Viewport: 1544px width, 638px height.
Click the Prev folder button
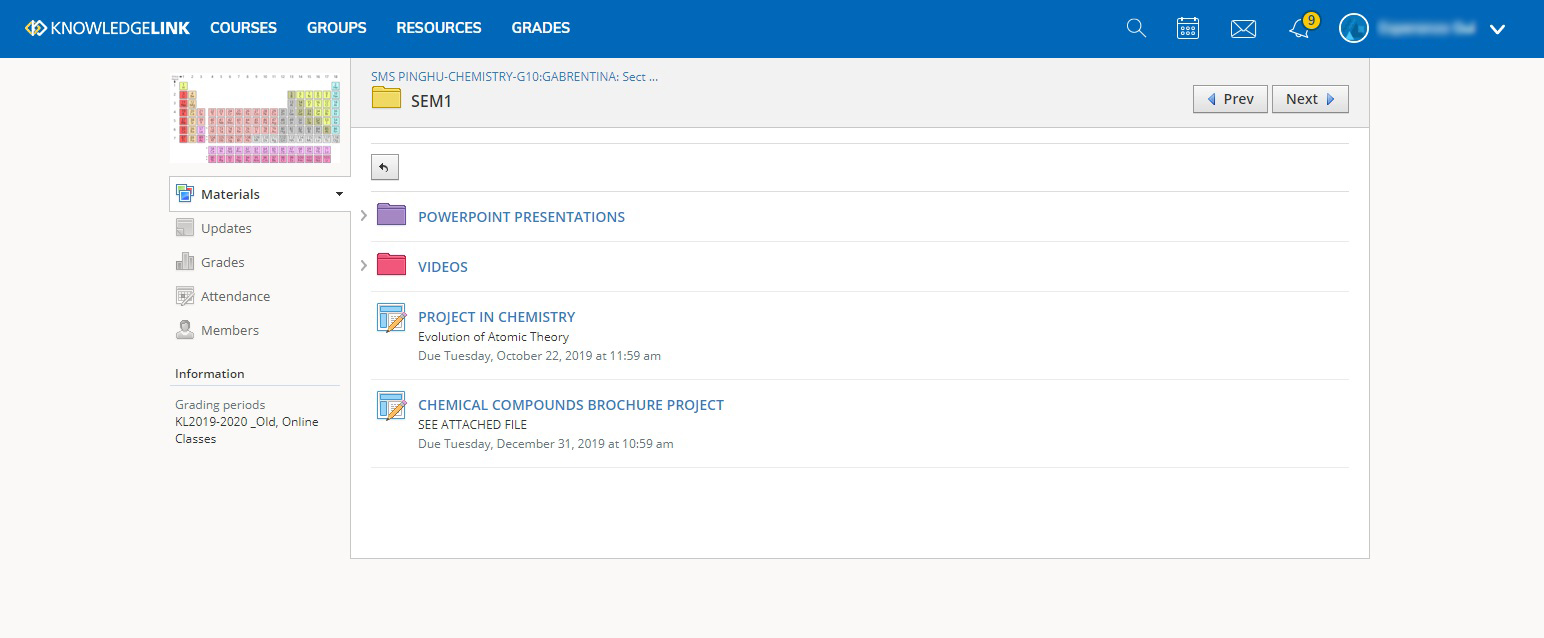(x=1230, y=99)
